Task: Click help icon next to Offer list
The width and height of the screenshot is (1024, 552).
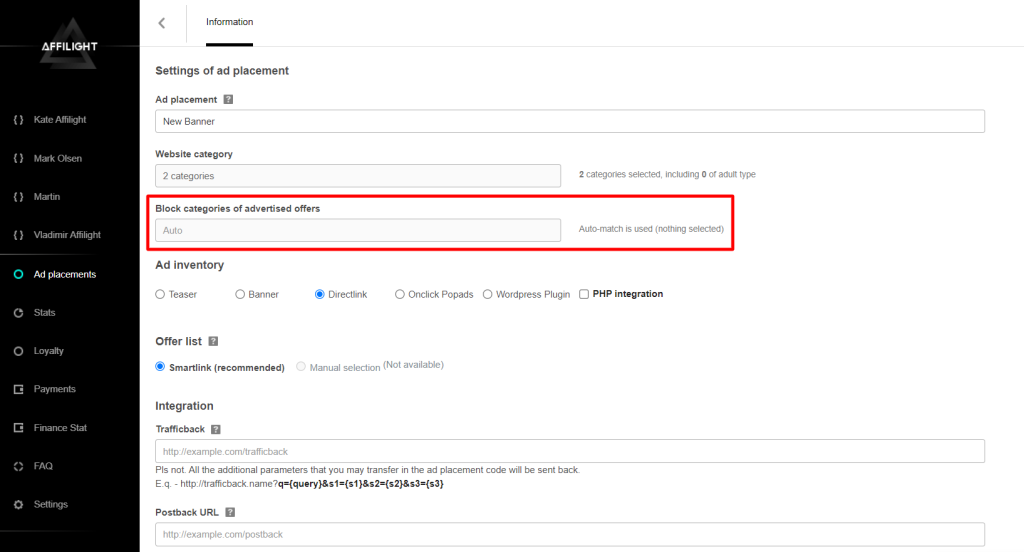Action: click(213, 342)
